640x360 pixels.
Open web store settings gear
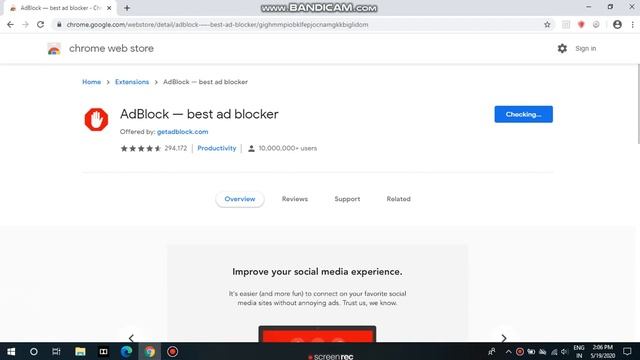tap(562, 49)
